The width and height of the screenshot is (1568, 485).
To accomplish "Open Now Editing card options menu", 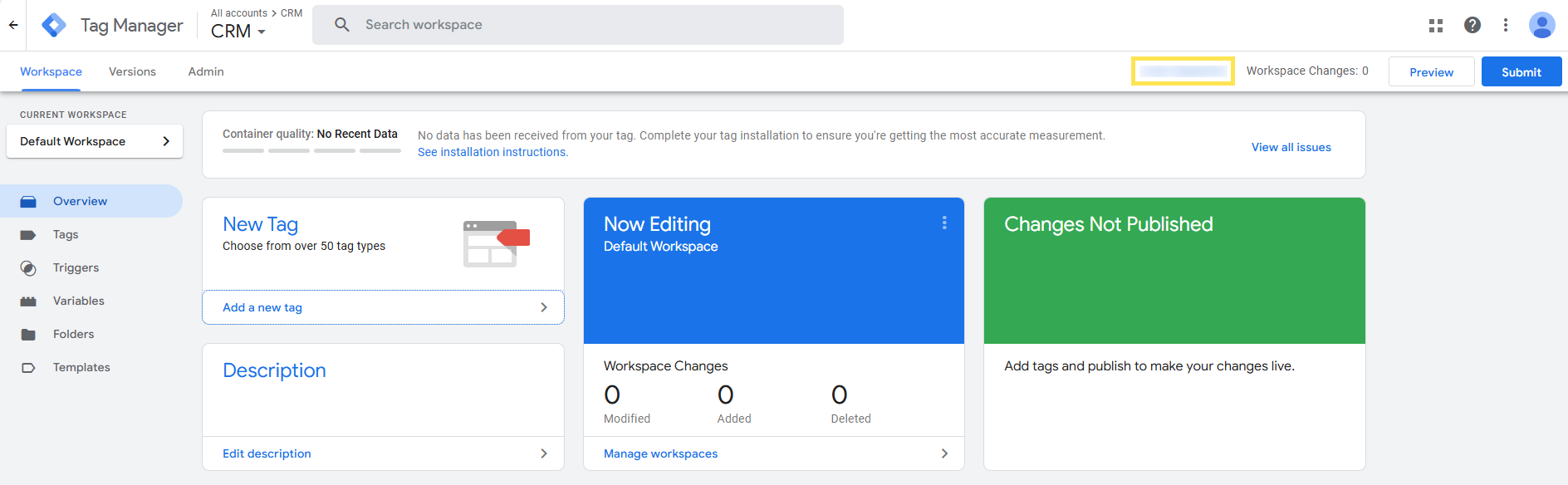I will coord(944,223).
